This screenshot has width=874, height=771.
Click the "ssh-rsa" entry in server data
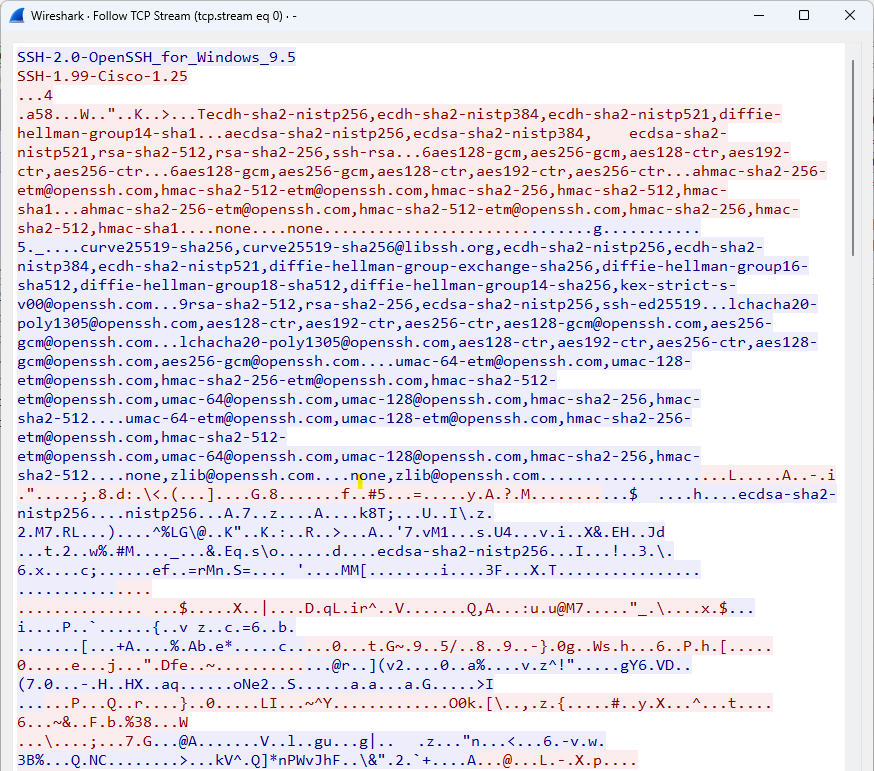[x=363, y=152]
